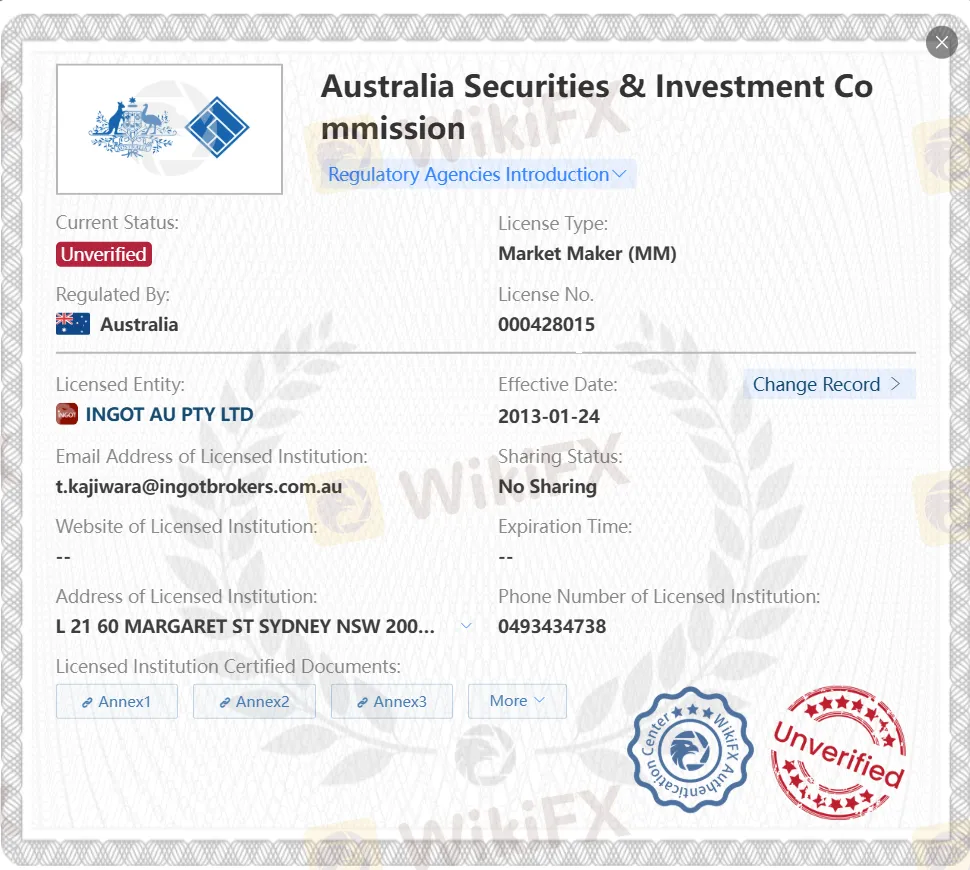Expand the licensed institution address field
Viewport: 970px width, 870px height.
(465, 624)
